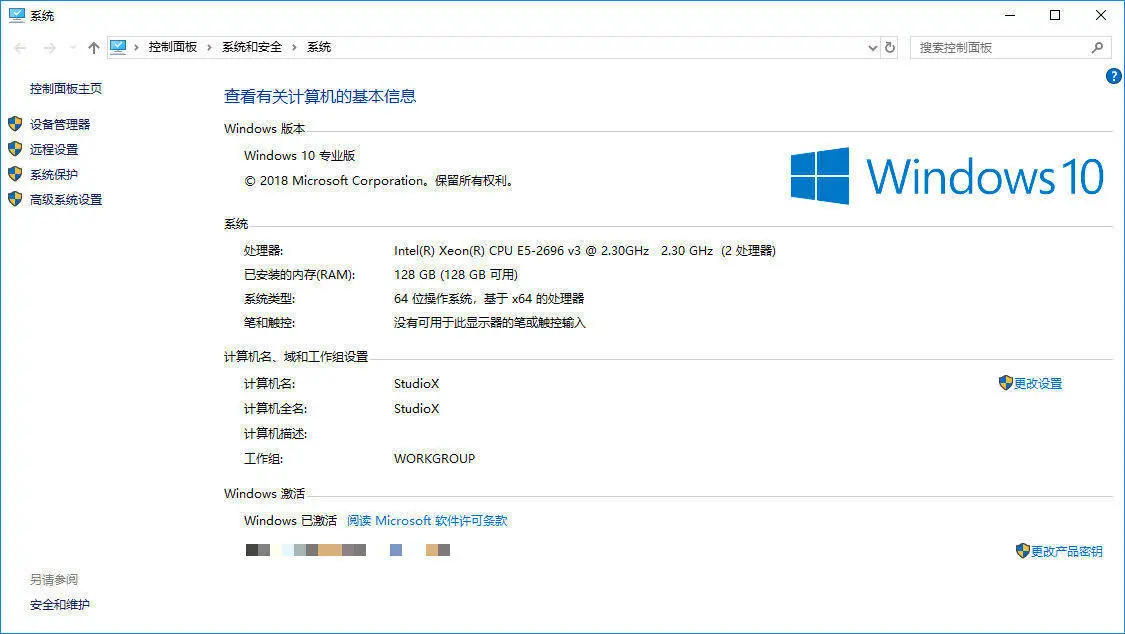Open 高级系统设置 from sidebar
This screenshot has width=1125, height=634.
pyautogui.click(x=66, y=199)
